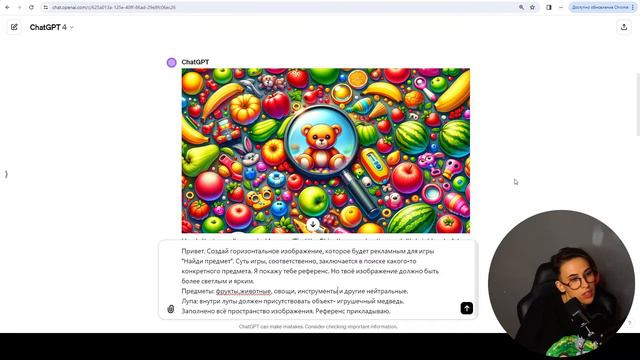Click the page vertical scrollbar

(638, 104)
